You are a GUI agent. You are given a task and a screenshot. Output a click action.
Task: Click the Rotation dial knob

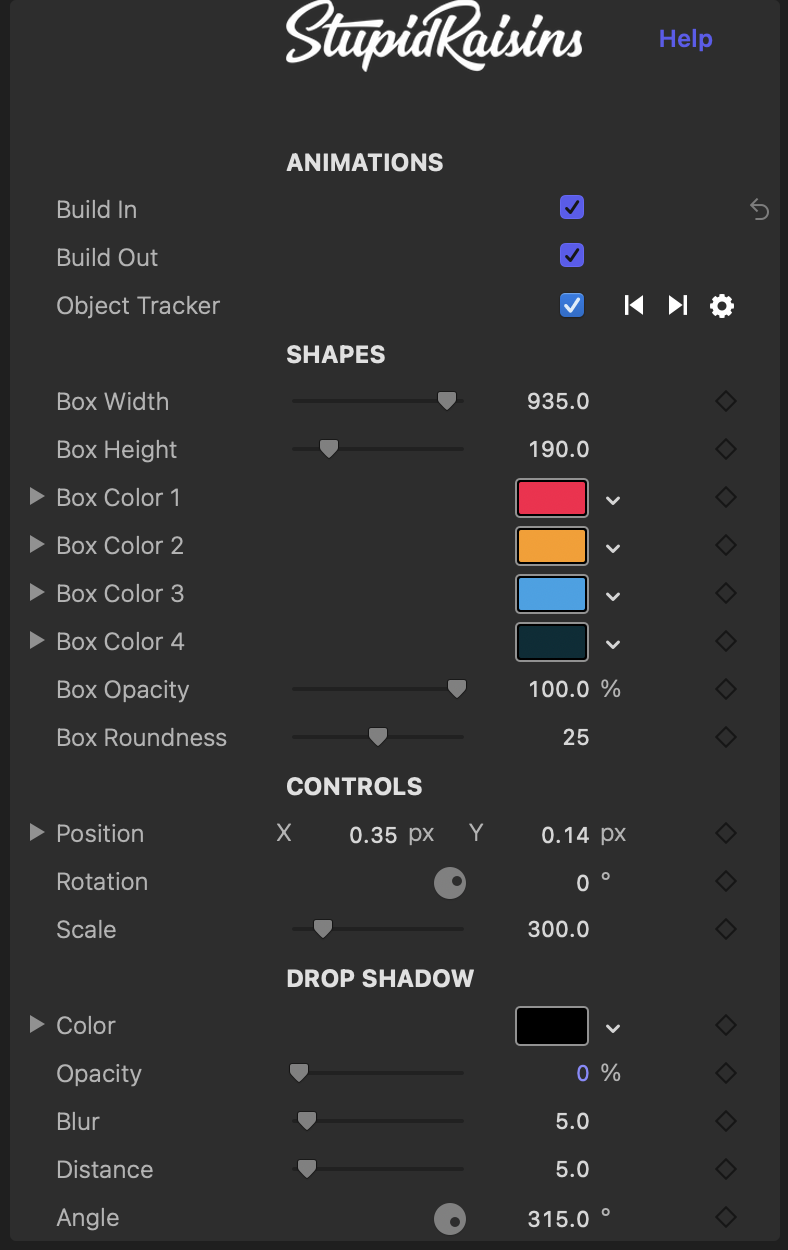click(450, 883)
